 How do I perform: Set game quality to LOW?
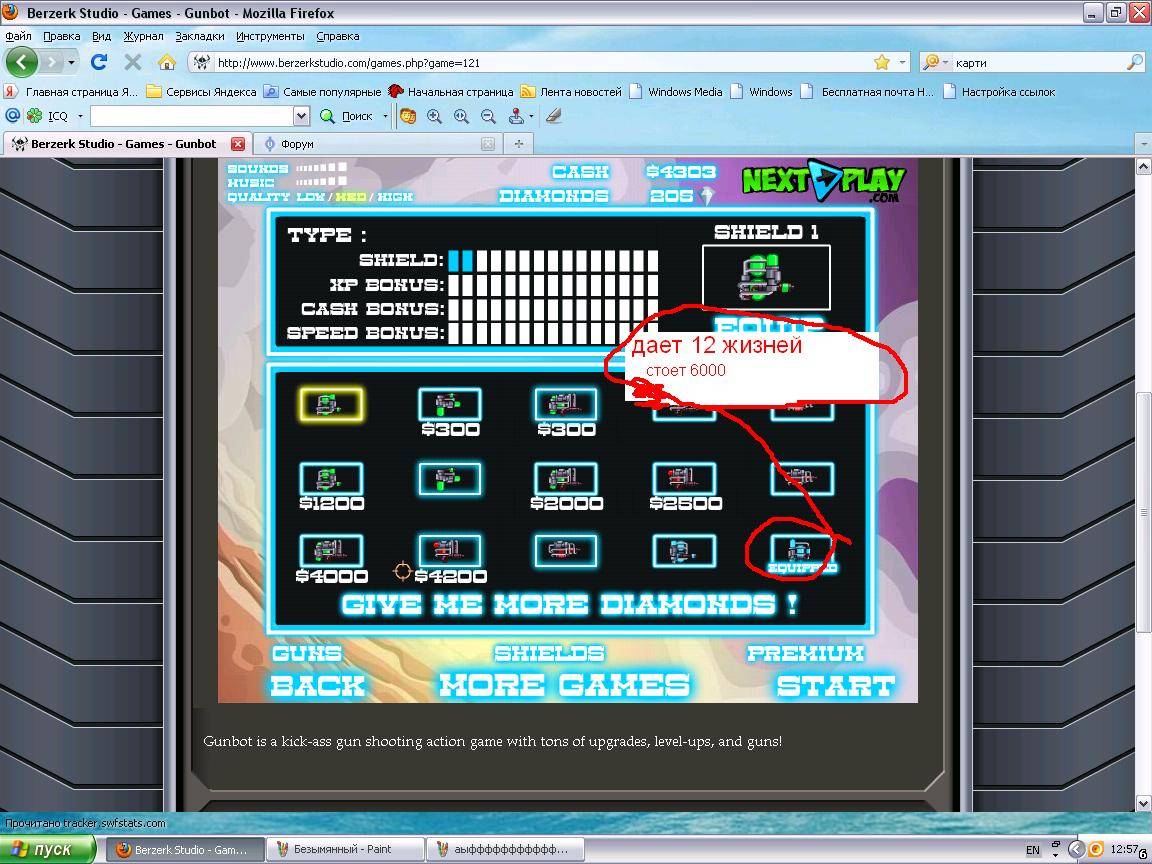[x=311, y=197]
